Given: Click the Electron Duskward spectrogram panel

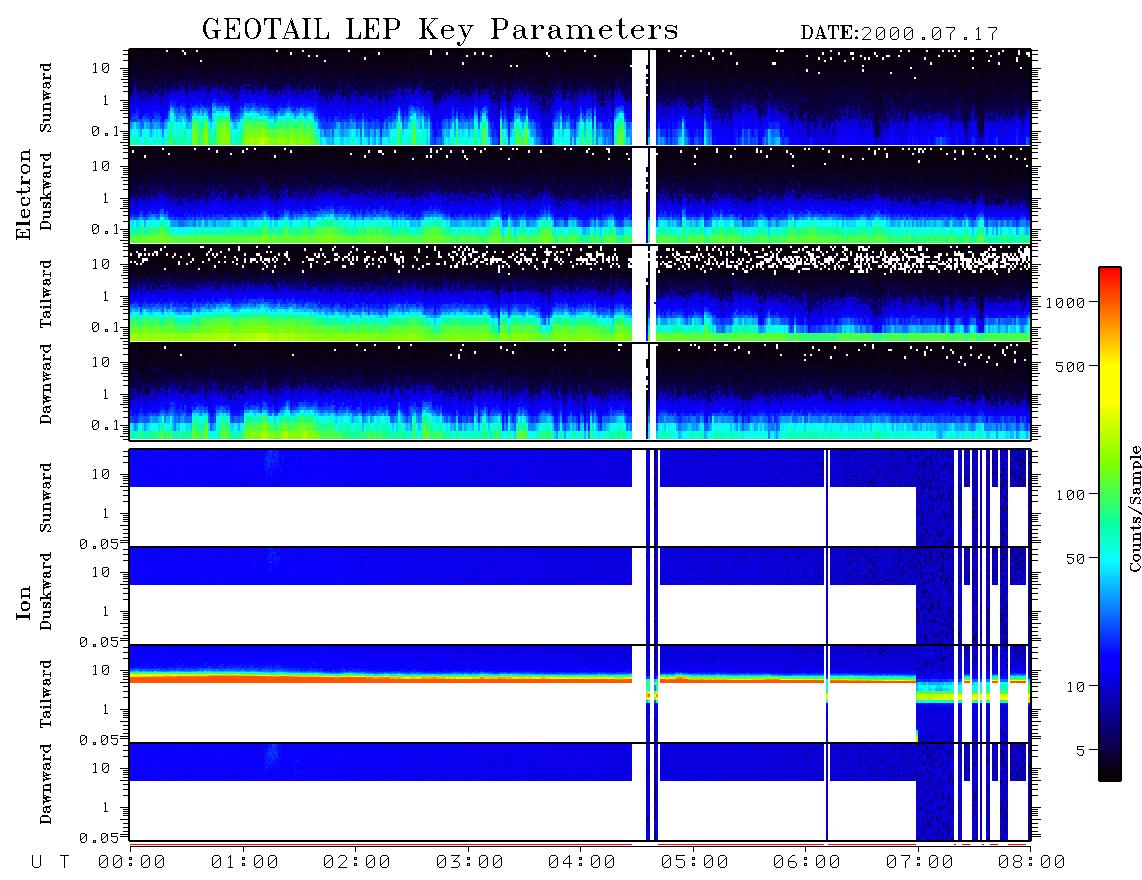Looking at the screenshot, I should pyautogui.click(x=580, y=195).
